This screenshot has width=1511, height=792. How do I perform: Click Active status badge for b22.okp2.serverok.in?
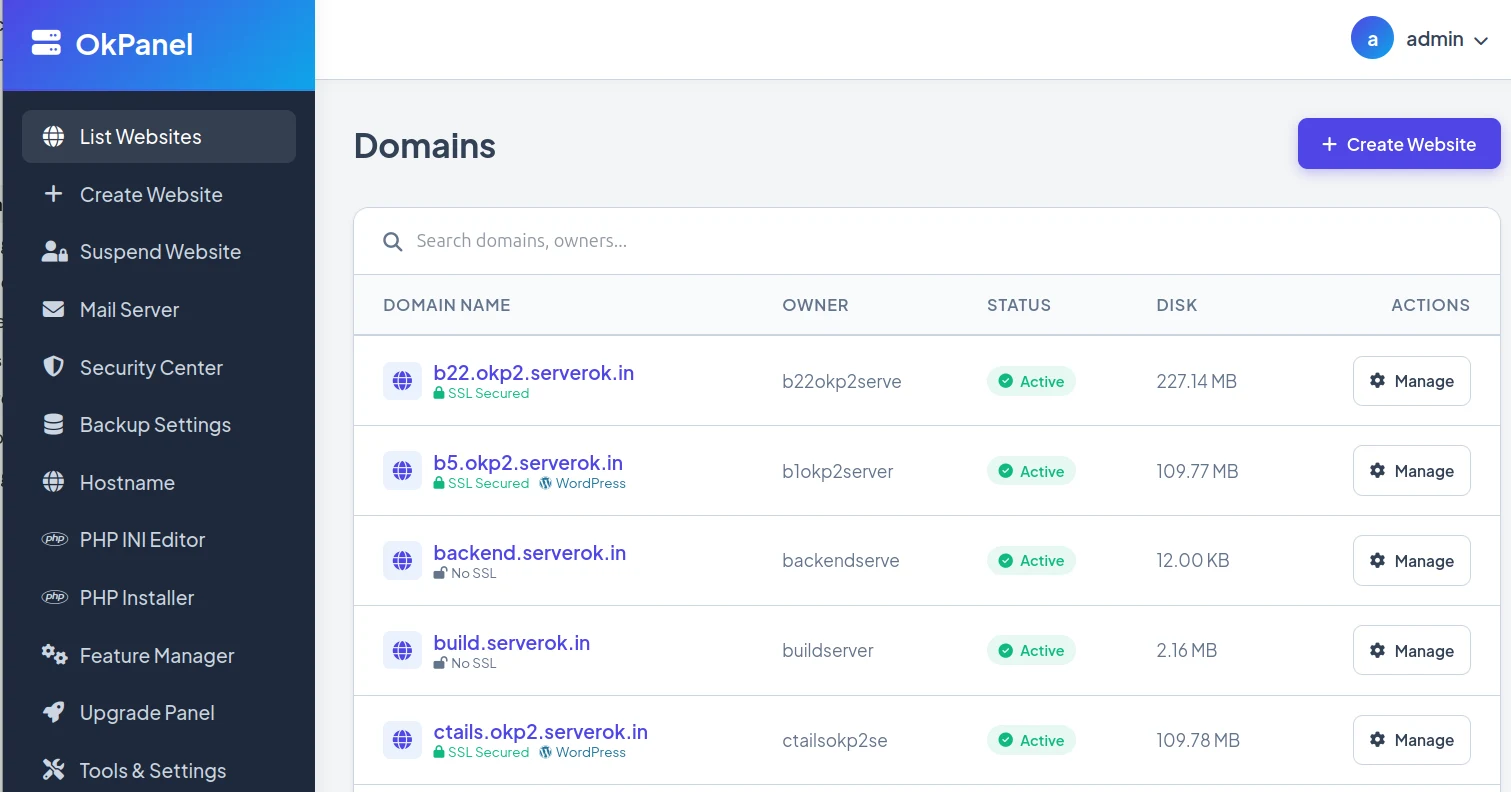tap(1031, 381)
